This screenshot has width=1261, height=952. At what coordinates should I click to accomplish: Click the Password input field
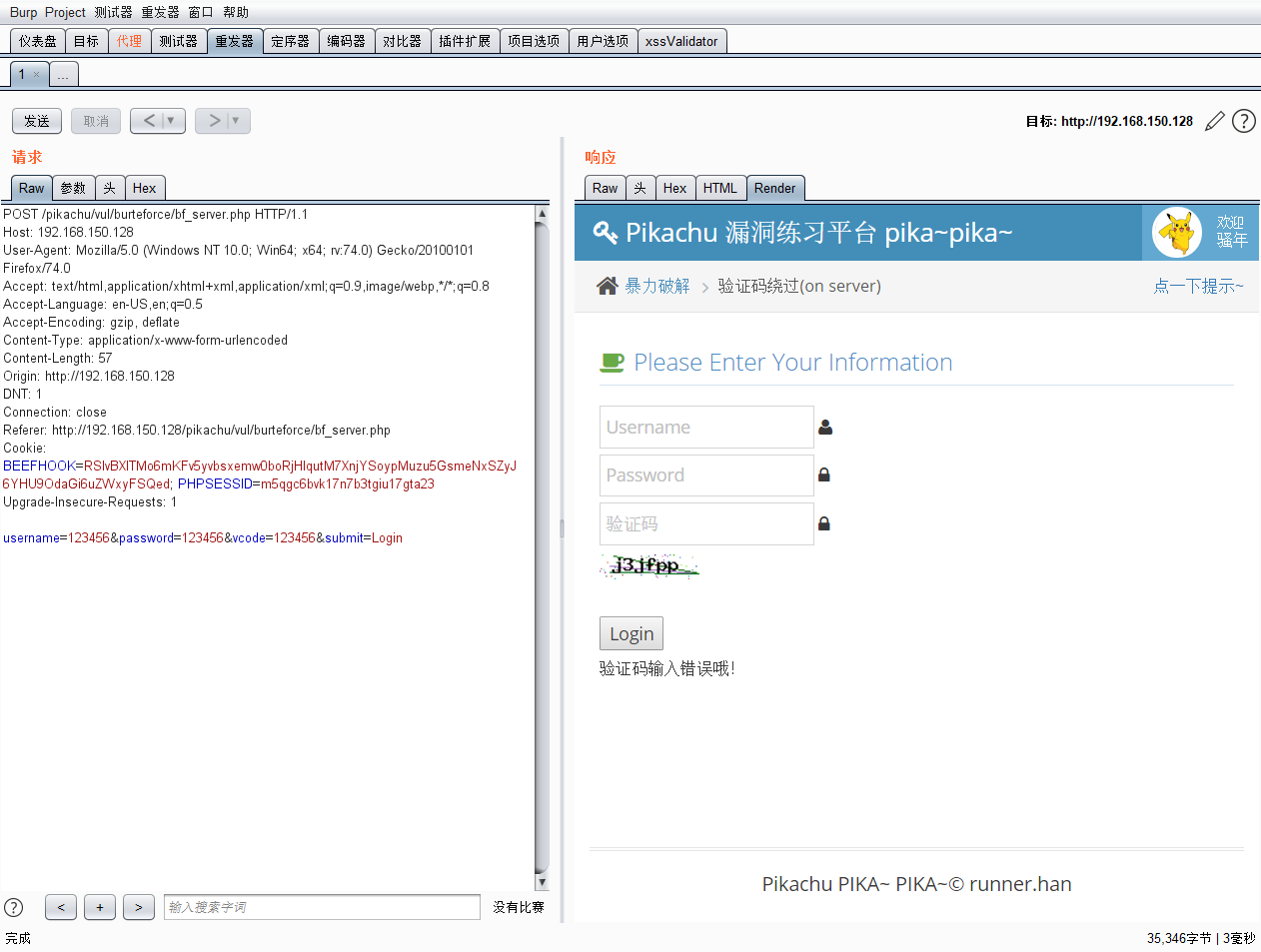click(706, 475)
